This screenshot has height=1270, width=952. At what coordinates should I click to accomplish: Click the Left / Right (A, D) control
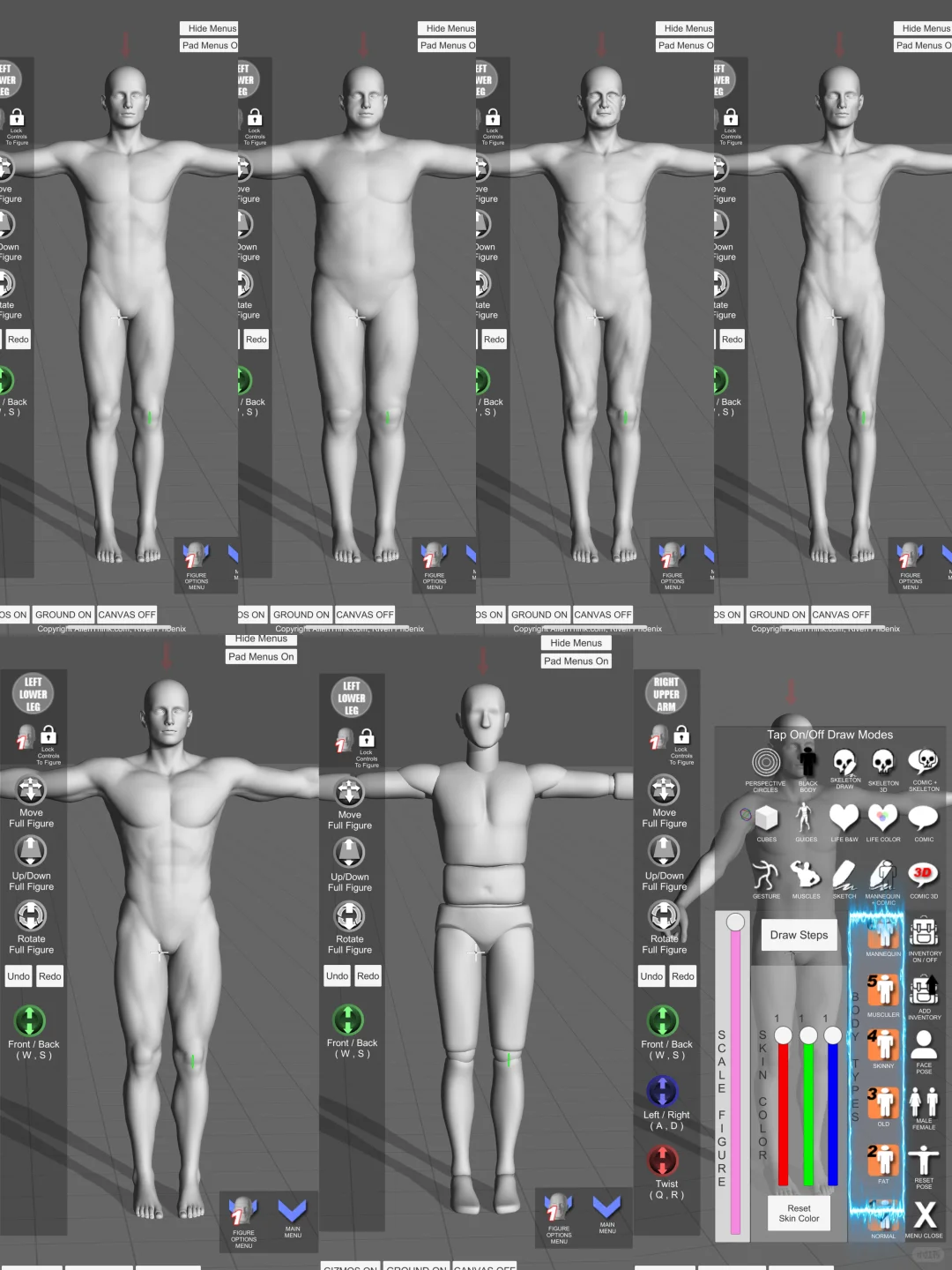663,1092
